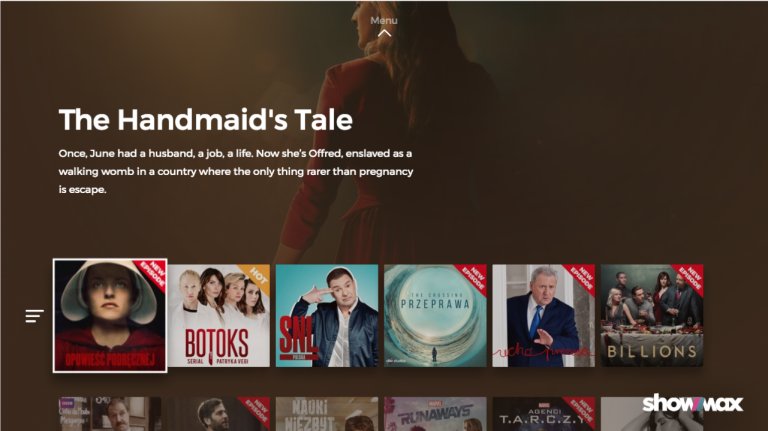
Task: Click the Showmax logo
Action: click(x=693, y=403)
